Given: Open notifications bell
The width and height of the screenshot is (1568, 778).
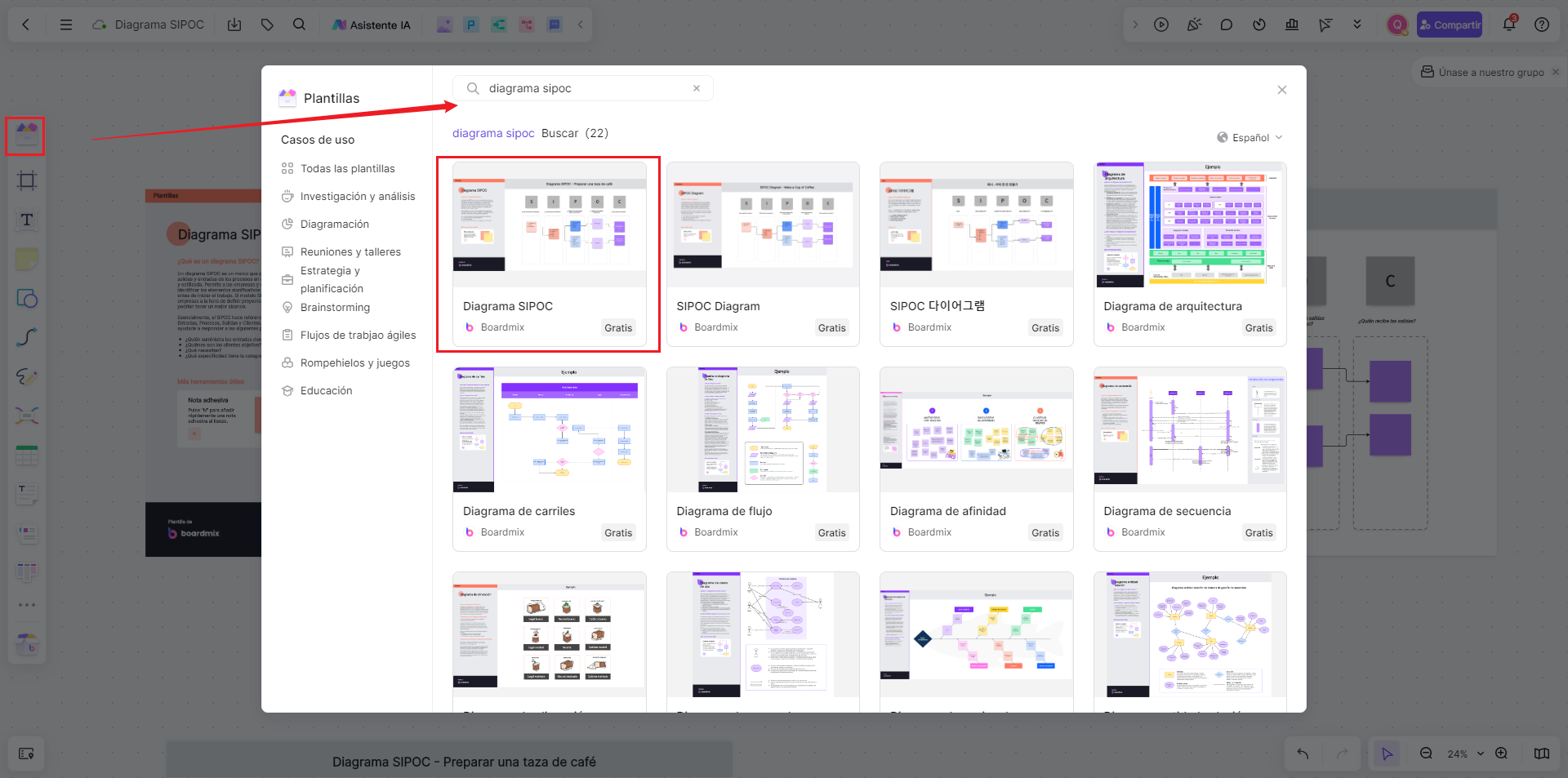Looking at the screenshot, I should click(x=1509, y=24).
